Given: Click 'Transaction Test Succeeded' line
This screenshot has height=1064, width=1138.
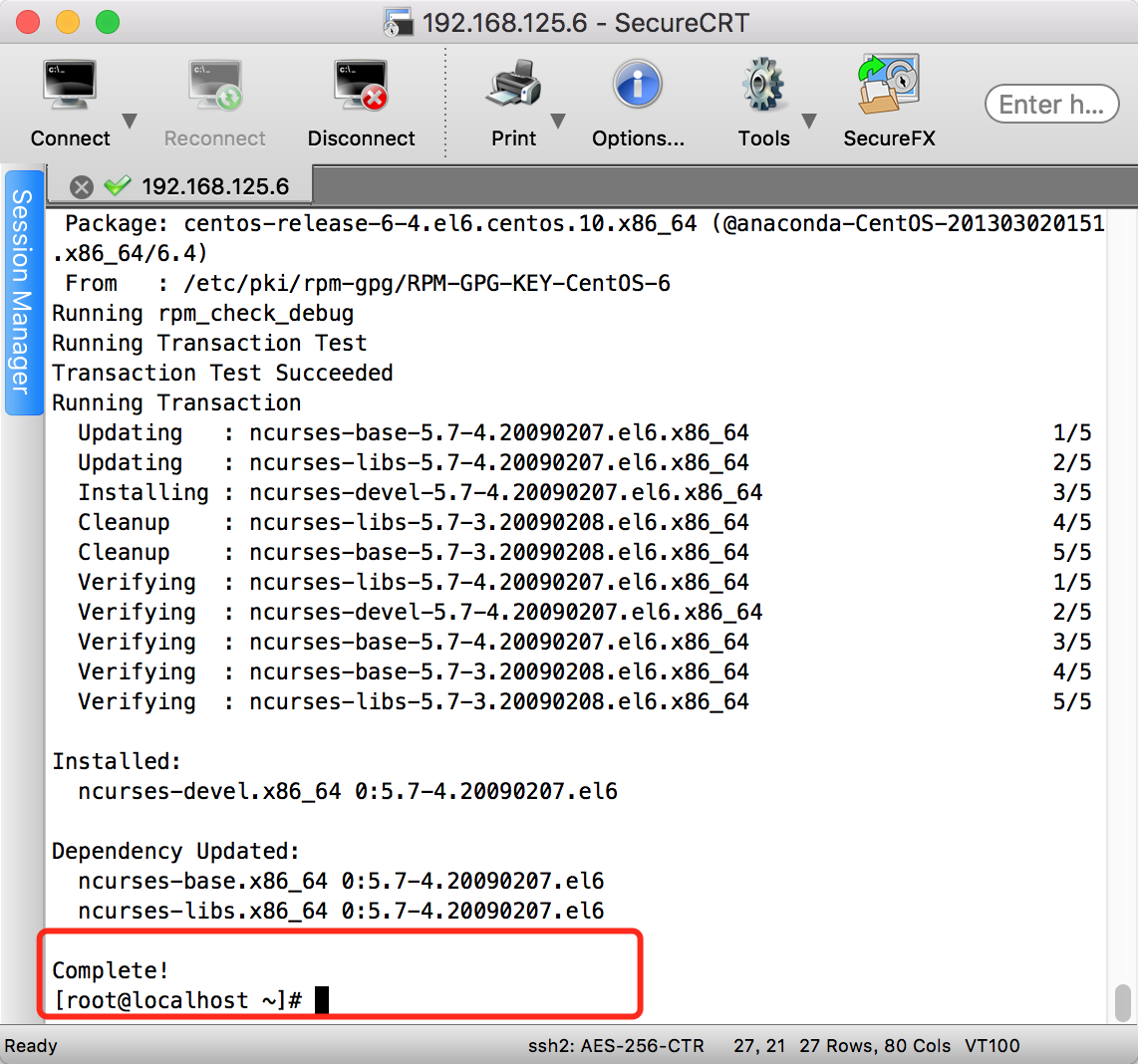Looking at the screenshot, I should [222, 373].
